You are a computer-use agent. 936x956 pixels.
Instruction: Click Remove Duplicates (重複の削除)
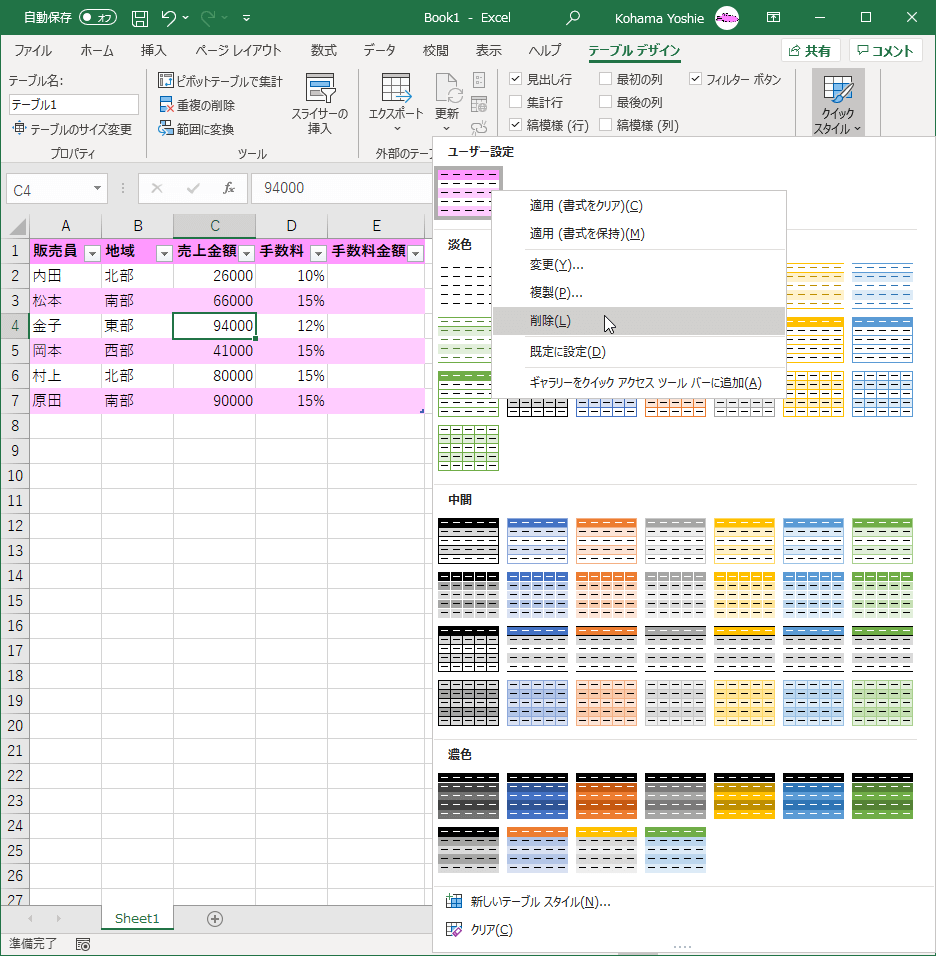pyautogui.click(x=197, y=105)
